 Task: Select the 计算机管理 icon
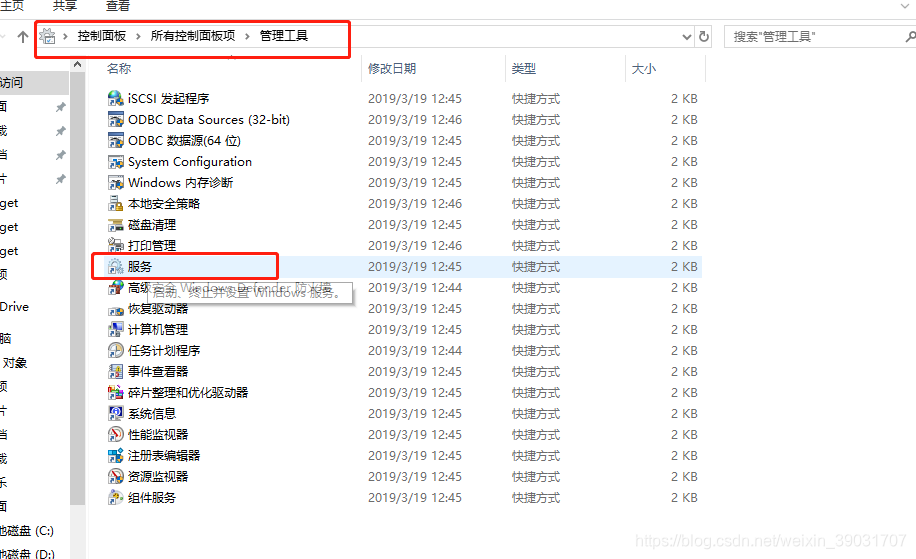pos(116,329)
